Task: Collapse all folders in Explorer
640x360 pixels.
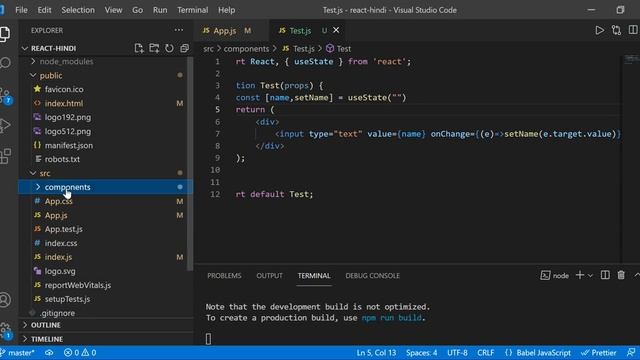Action: click(x=184, y=48)
